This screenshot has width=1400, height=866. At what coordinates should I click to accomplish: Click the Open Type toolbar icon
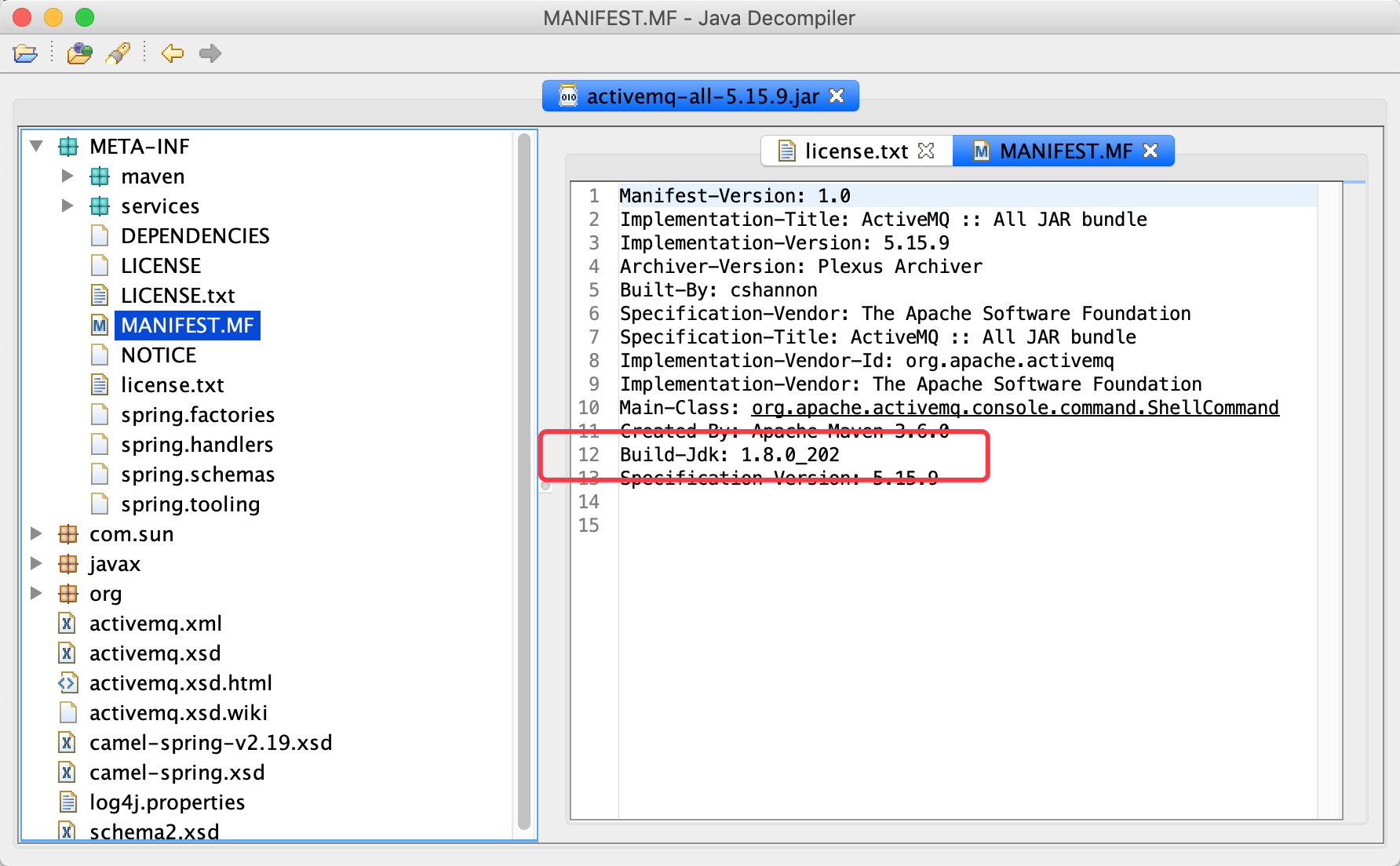tap(79, 53)
